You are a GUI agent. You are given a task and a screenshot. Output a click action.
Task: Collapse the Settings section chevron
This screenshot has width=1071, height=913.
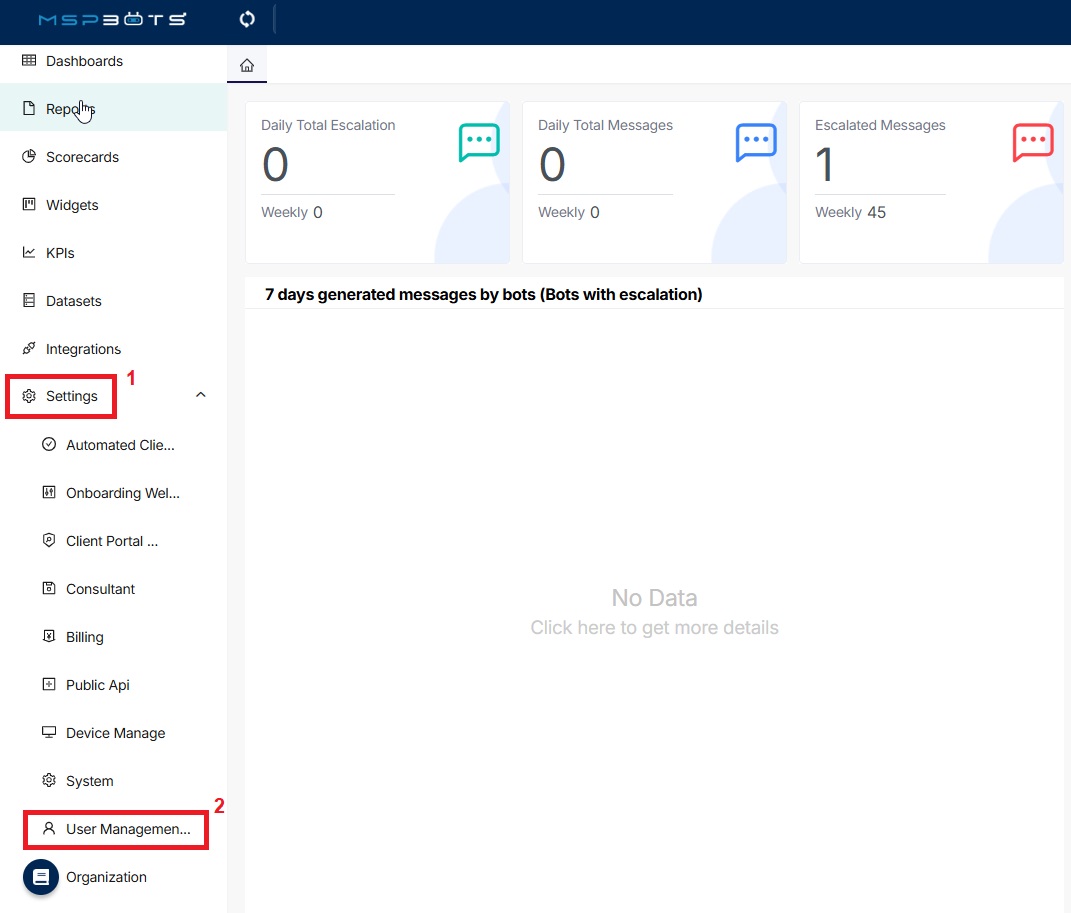[x=200, y=395]
